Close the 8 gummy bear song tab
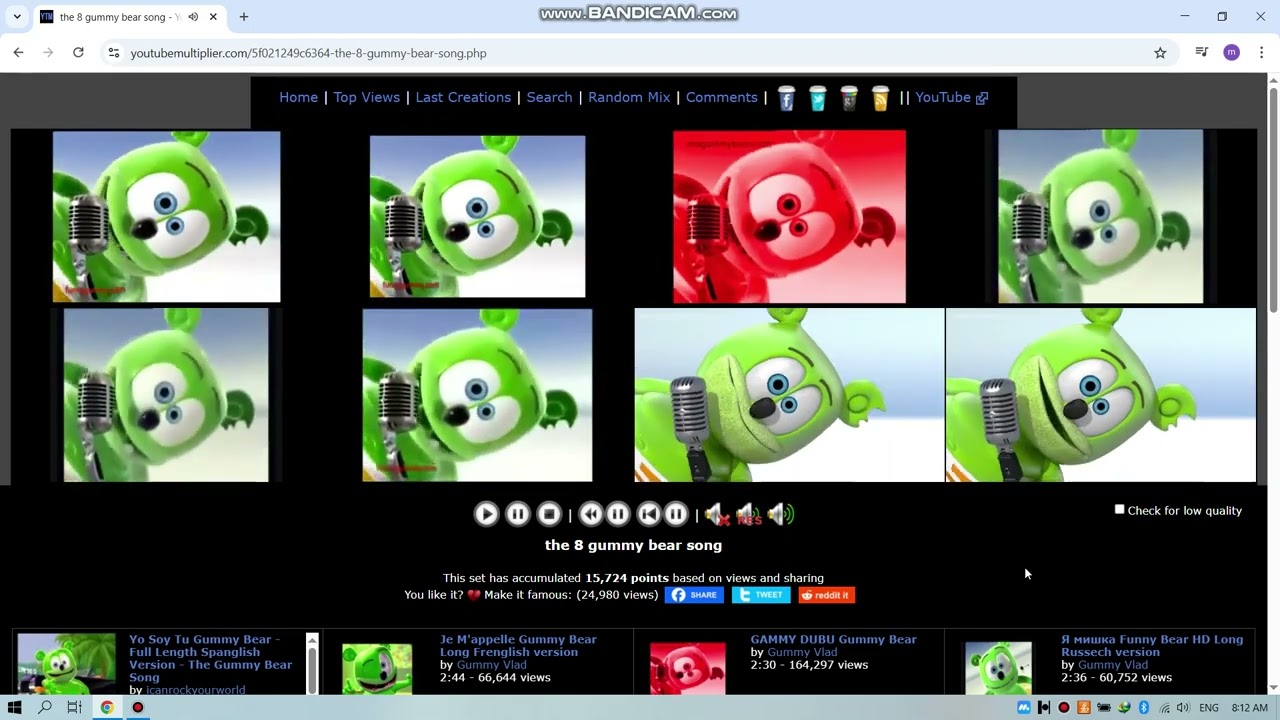The height and width of the screenshot is (720, 1280). tap(213, 17)
